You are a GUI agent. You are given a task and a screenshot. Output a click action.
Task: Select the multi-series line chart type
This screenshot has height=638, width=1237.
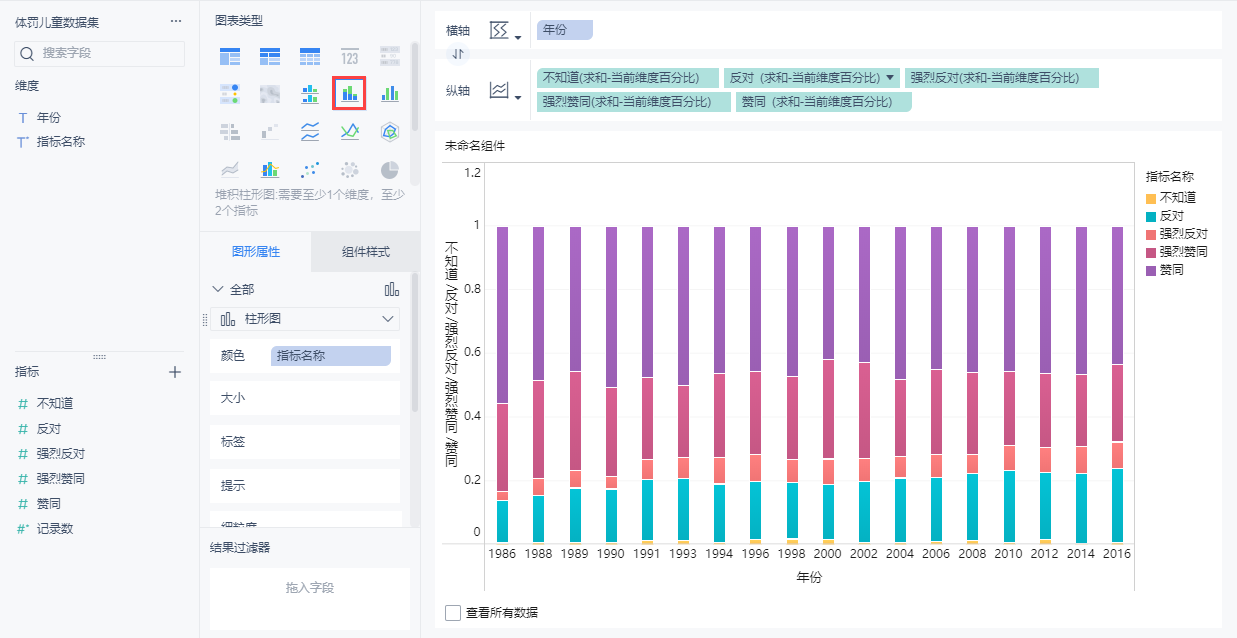coord(349,131)
